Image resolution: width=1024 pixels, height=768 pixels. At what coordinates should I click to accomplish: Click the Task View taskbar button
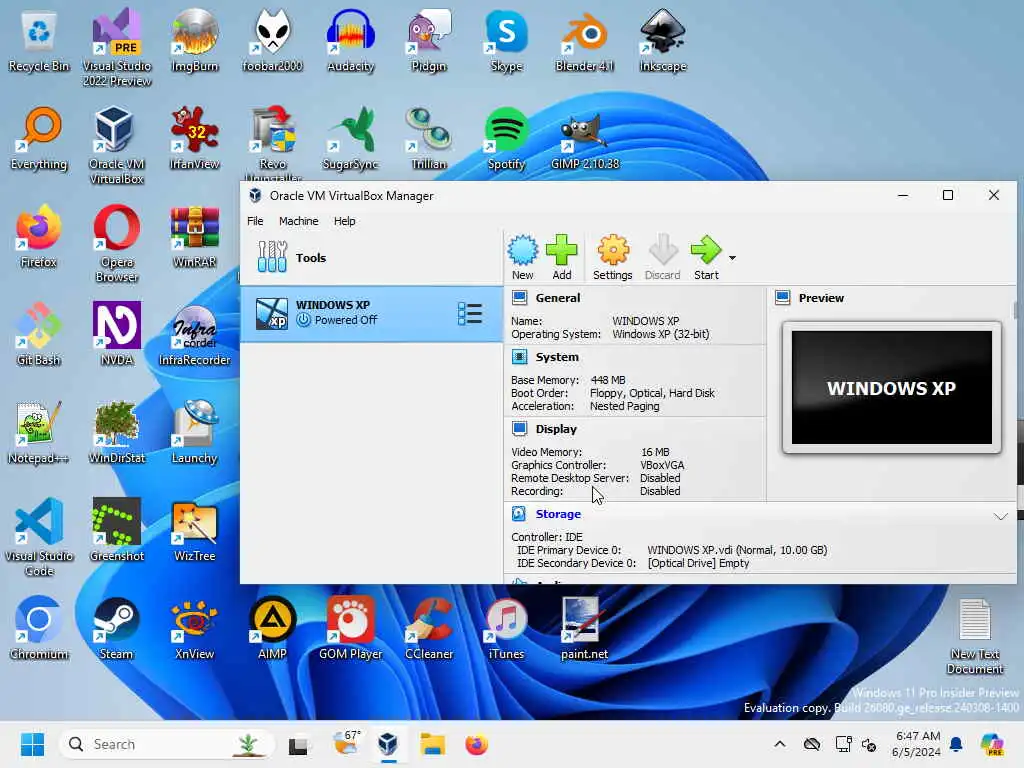(298, 744)
